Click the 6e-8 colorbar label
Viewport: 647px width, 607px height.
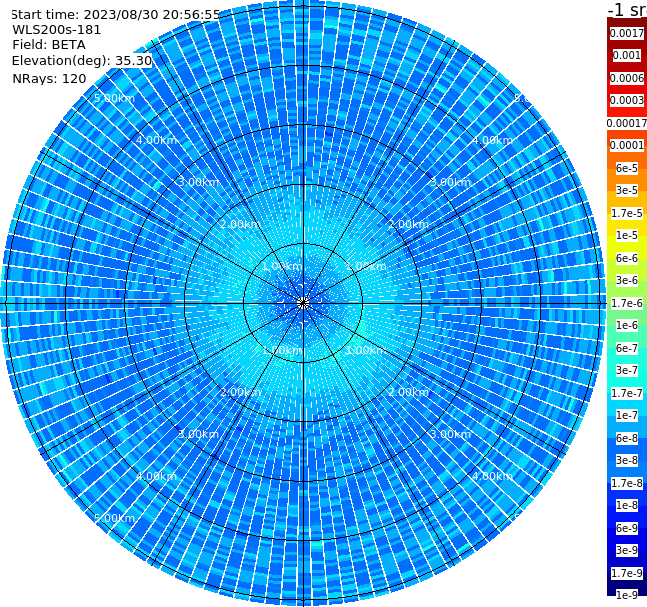click(627, 438)
